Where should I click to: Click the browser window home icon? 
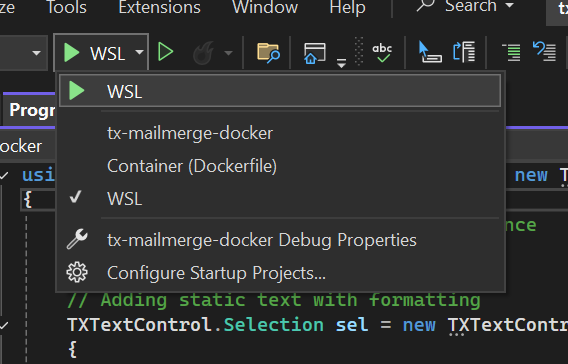click(x=314, y=53)
